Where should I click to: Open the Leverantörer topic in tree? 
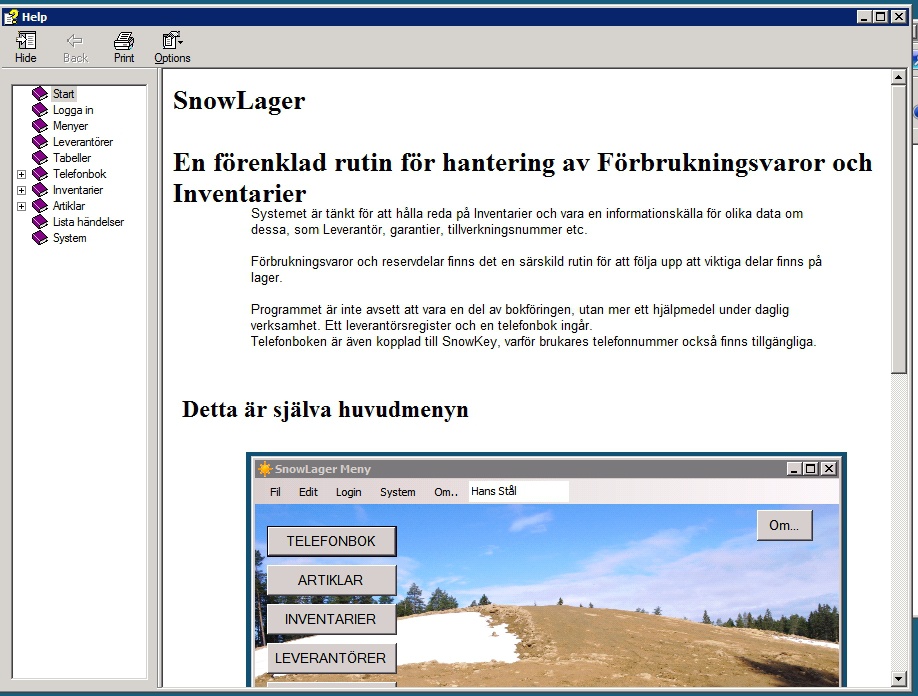point(83,142)
